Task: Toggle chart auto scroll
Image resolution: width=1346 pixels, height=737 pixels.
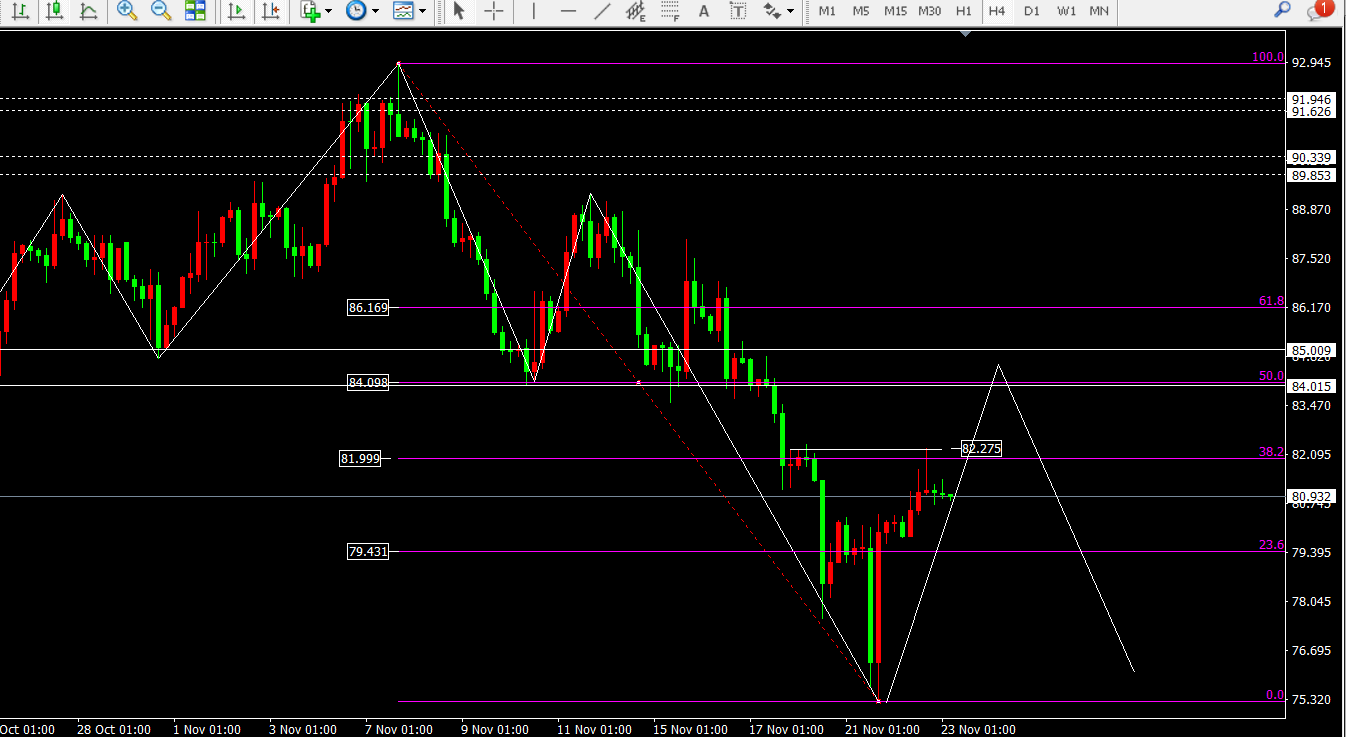Action: click(236, 11)
